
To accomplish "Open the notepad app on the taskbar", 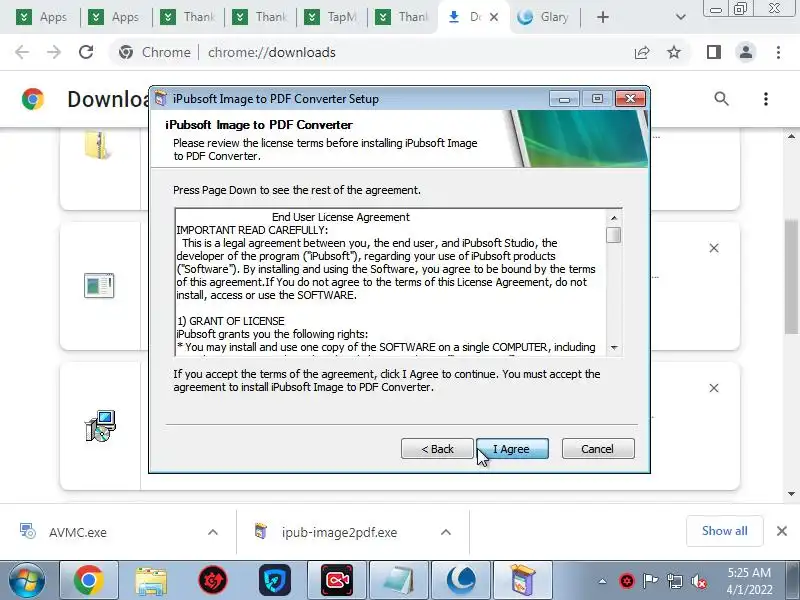I will coord(399,580).
